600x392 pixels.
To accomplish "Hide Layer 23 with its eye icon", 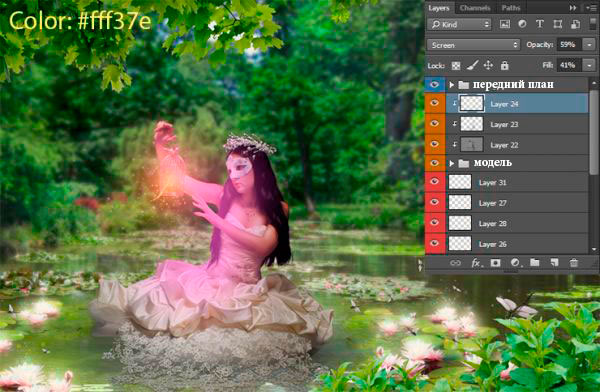I will pos(435,123).
